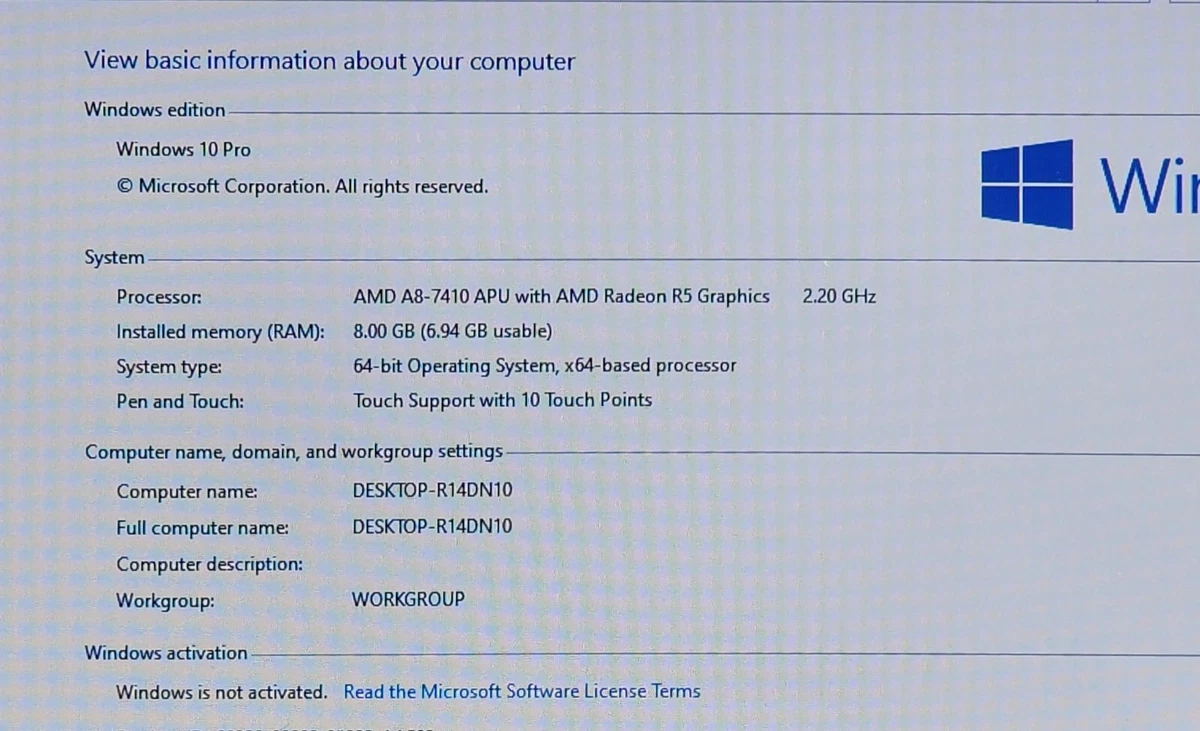Image resolution: width=1200 pixels, height=731 pixels.
Task: Select the Full computer name value DESKTOP-R14DN10
Action: [x=432, y=526]
